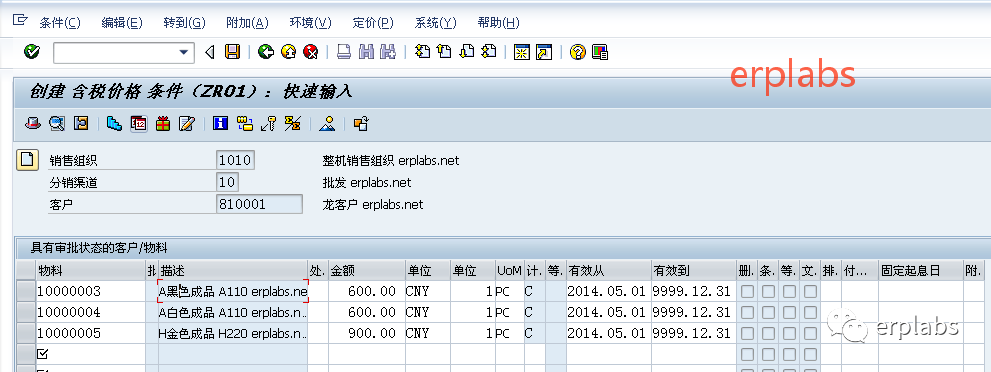The width and height of the screenshot is (991, 372).
Task: Open the 系统(Y) menu
Action: click(x=435, y=23)
